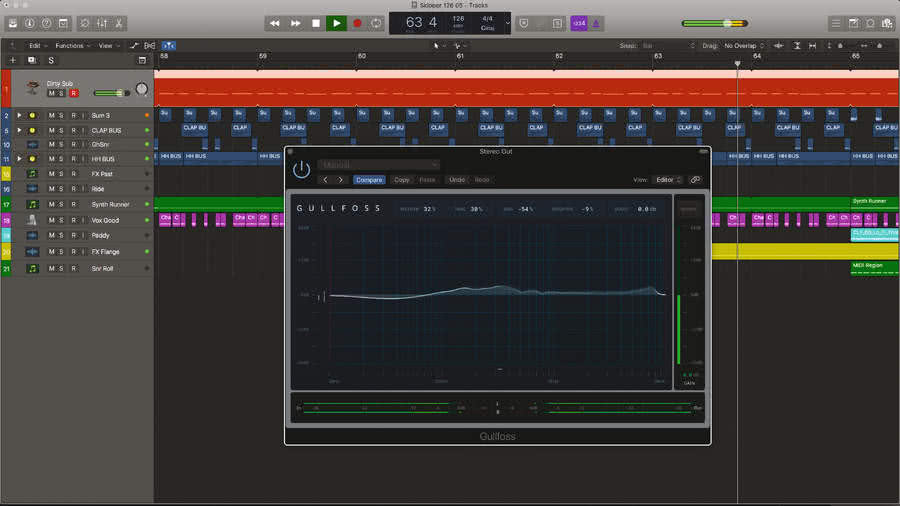
Task: Click the Forward transport button
Action: tap(295, 24)
